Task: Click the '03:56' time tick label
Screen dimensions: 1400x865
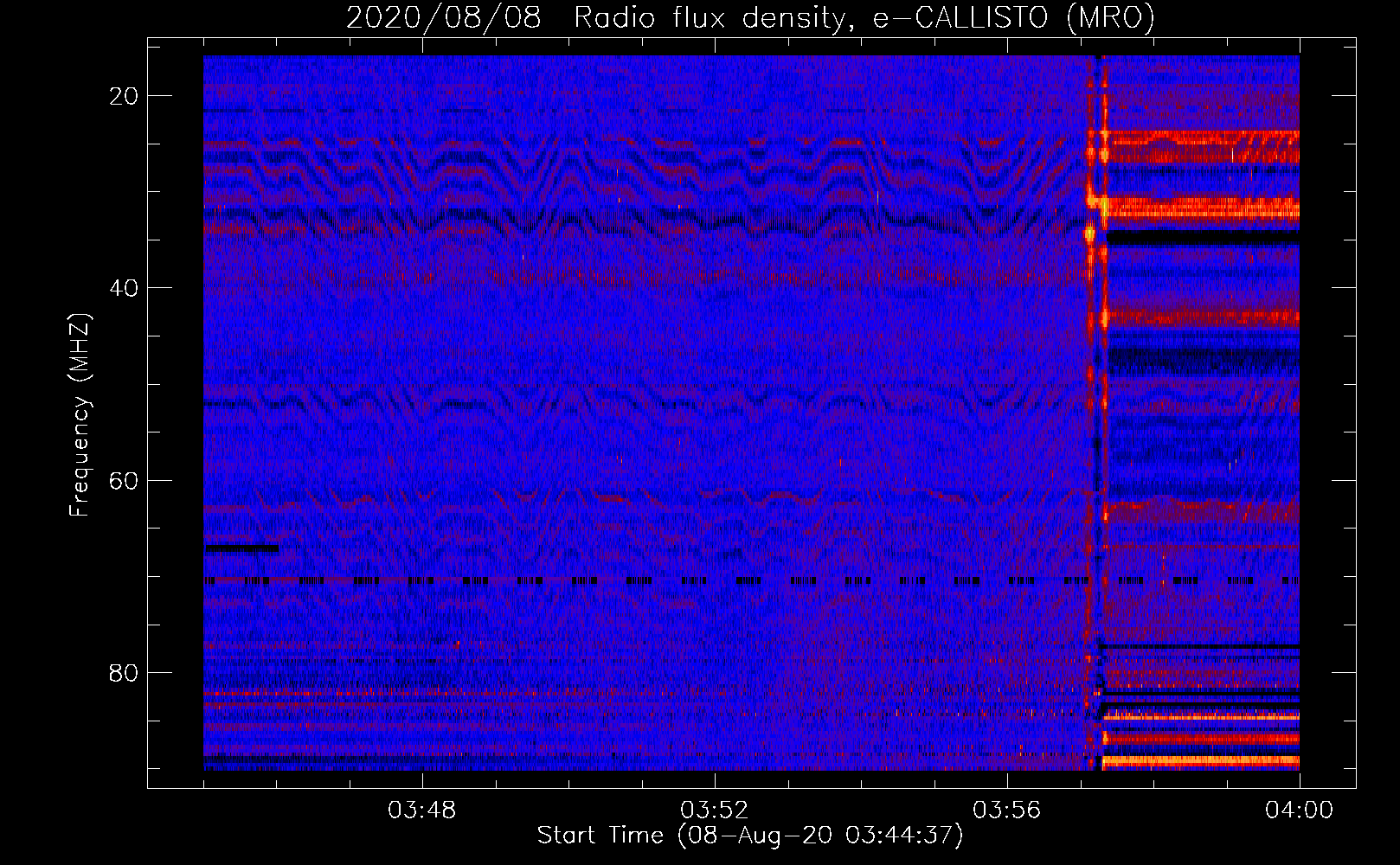Action: coord(1007,811)
